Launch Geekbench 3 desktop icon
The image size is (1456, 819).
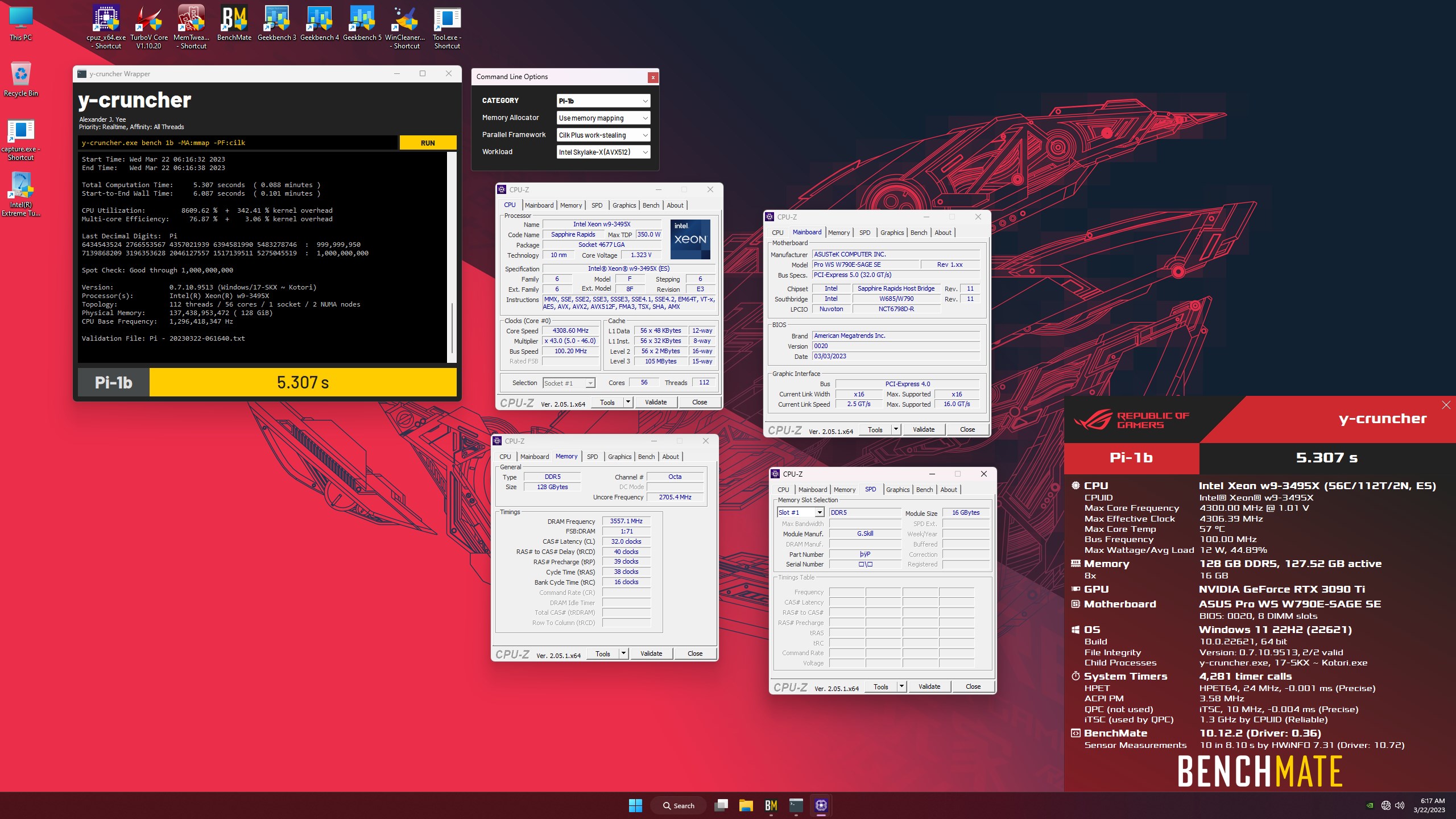pyautogui.click(x=277, y=24)
